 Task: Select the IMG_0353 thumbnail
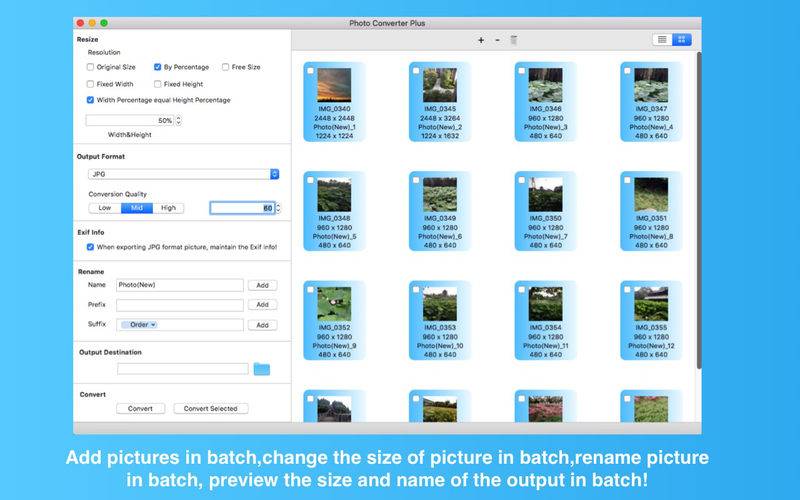(440, 304)
